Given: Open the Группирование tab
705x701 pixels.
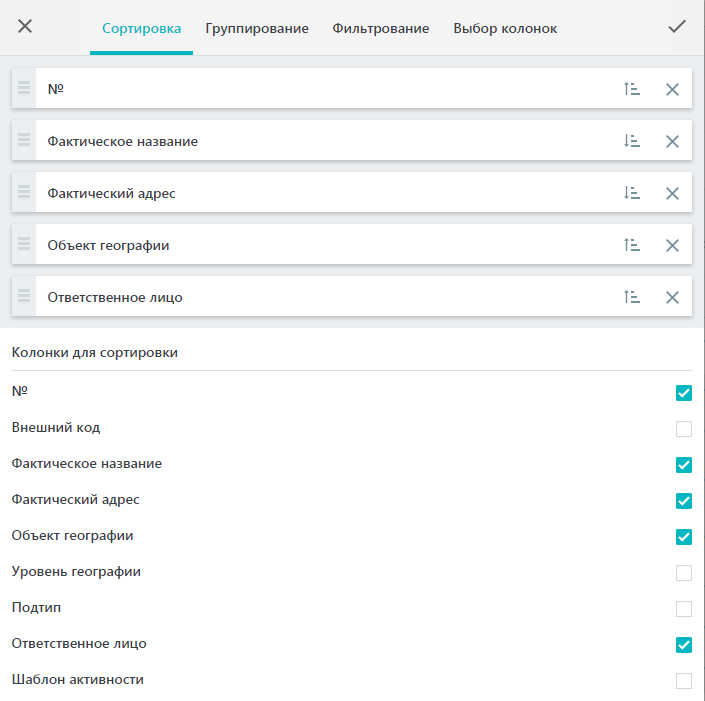Looking at the screenshot, I should pyautogui.click(x=257, y=28).
